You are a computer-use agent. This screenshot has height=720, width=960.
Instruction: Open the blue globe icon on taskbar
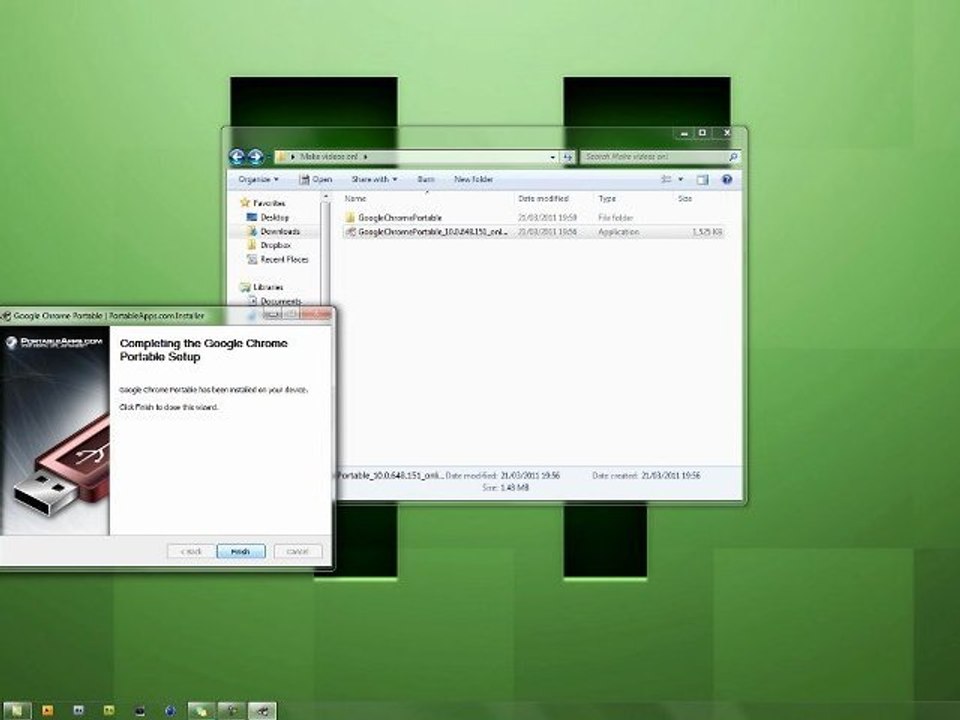click(170, 711)
